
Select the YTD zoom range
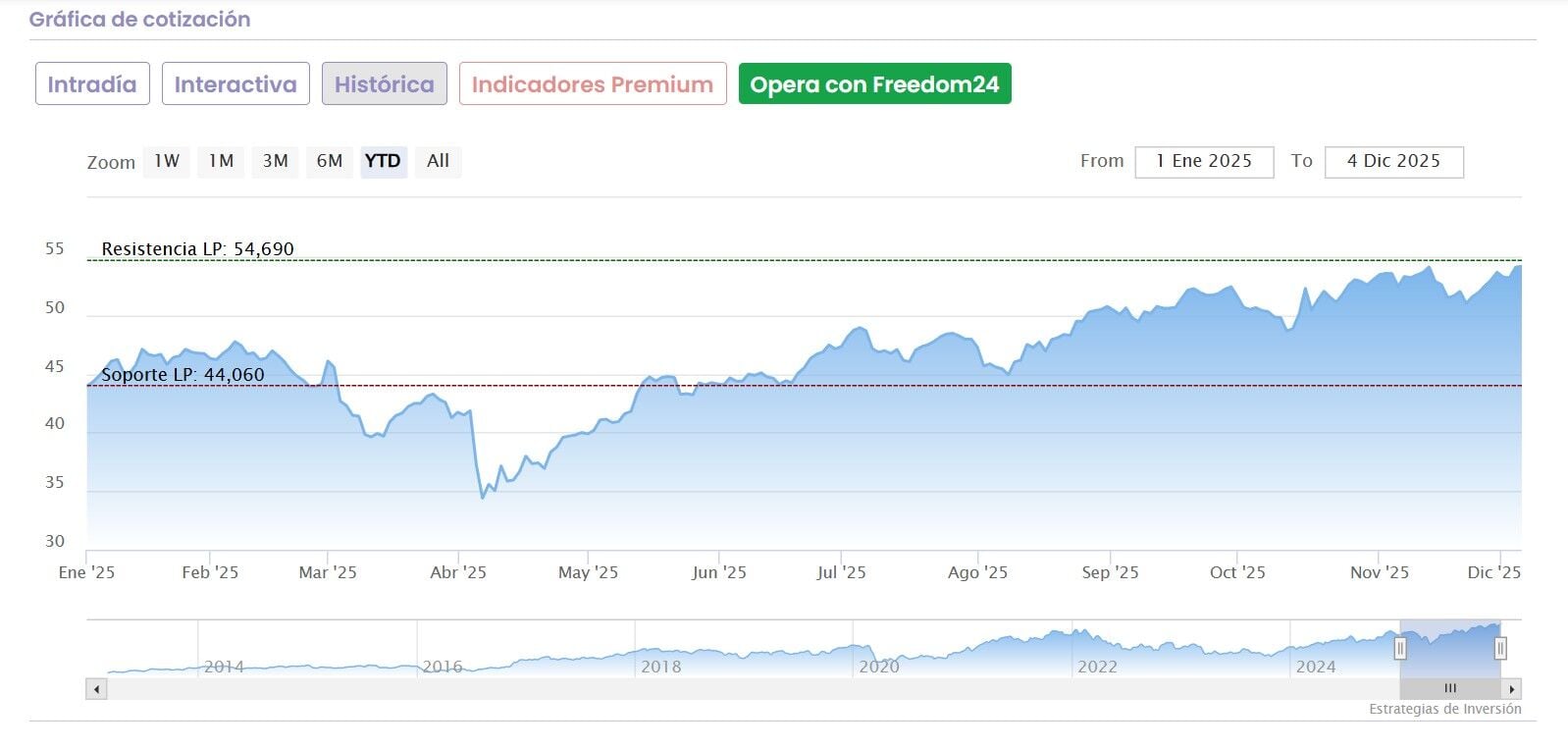(x=383, y=161)
